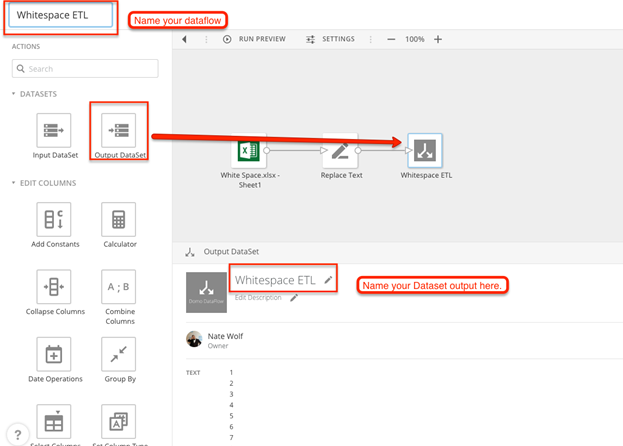The width and height of the screenshot is (623, 446).
Task: Collapse the DATASETS section
Action: (14, 94)
